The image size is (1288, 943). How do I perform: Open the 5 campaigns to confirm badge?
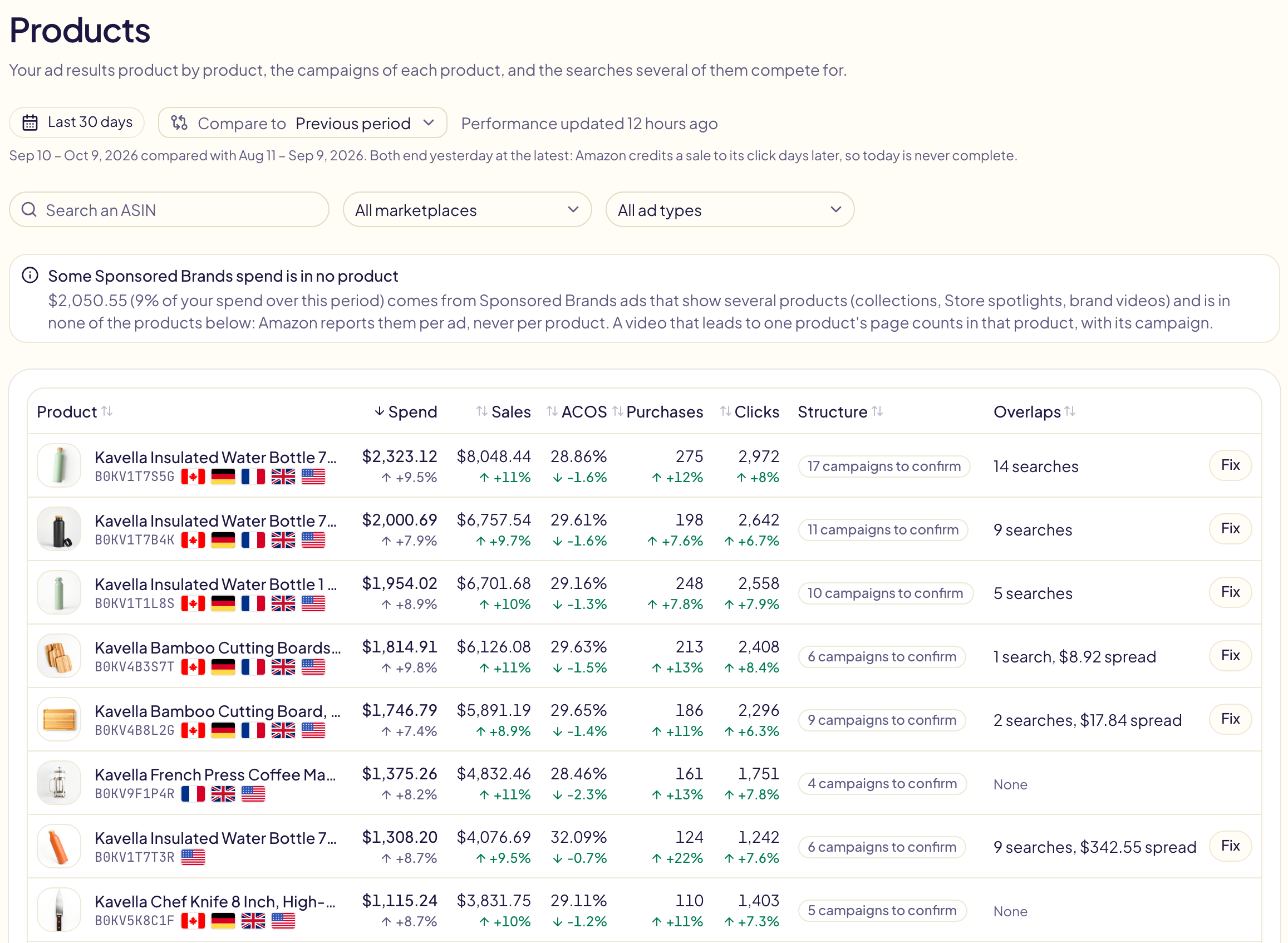(x=882, y=911)
